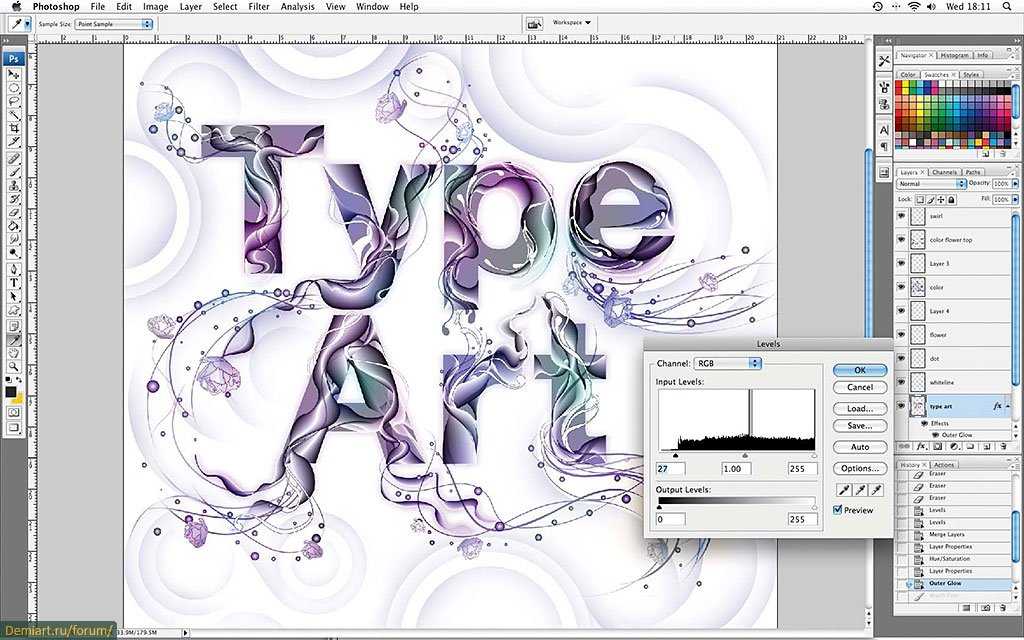Open the Character panel icon in dock
Screen dimensions: 1024x640
884,130
